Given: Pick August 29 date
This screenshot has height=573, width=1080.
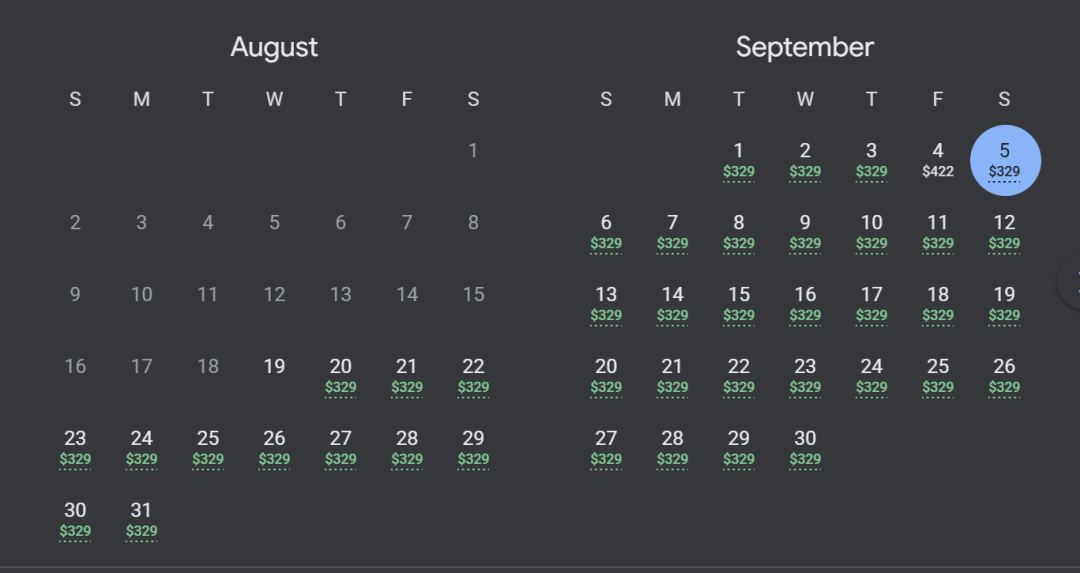Looking at the screenshot, I should point(473,448).
